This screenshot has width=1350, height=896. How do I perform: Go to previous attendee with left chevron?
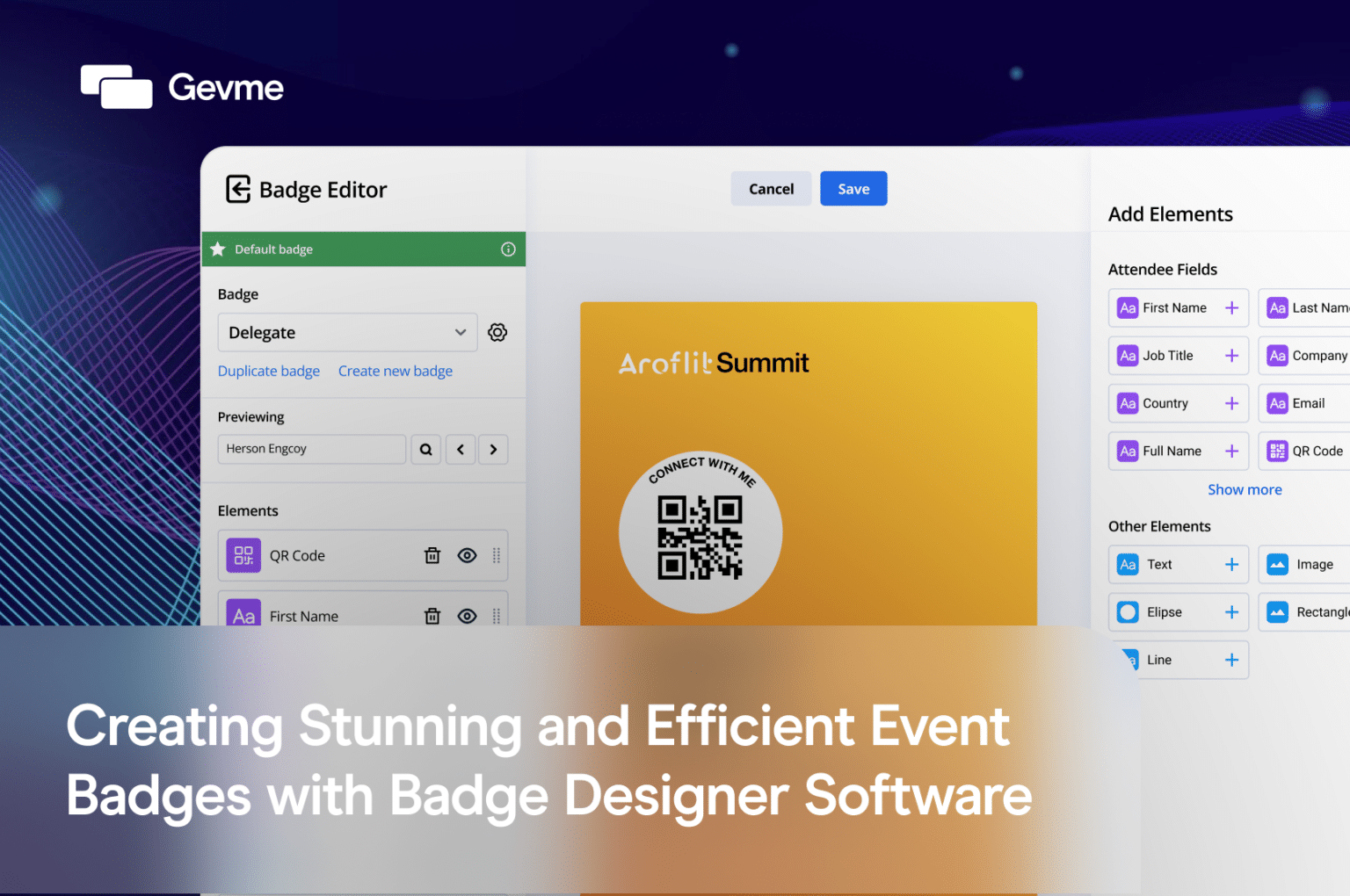[460, 449]
